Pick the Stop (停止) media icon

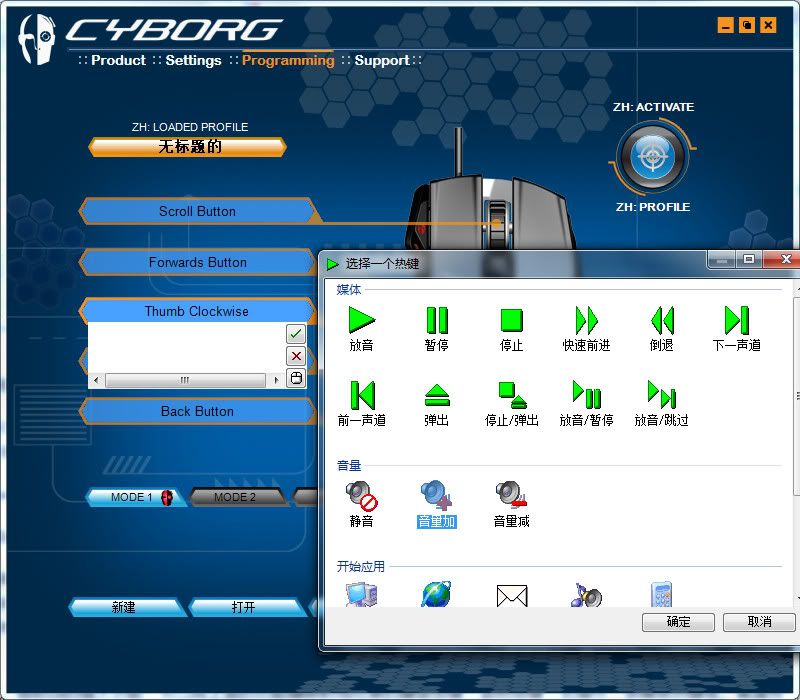(x=511, y=320)
